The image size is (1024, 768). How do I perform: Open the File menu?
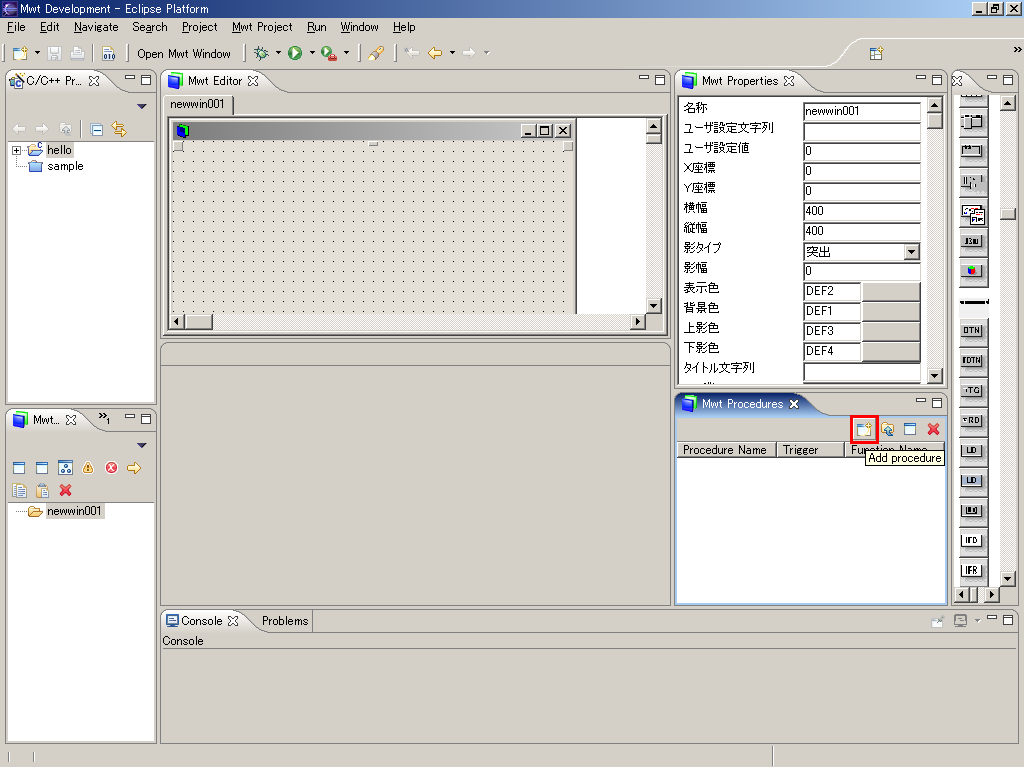click(16, 27)
